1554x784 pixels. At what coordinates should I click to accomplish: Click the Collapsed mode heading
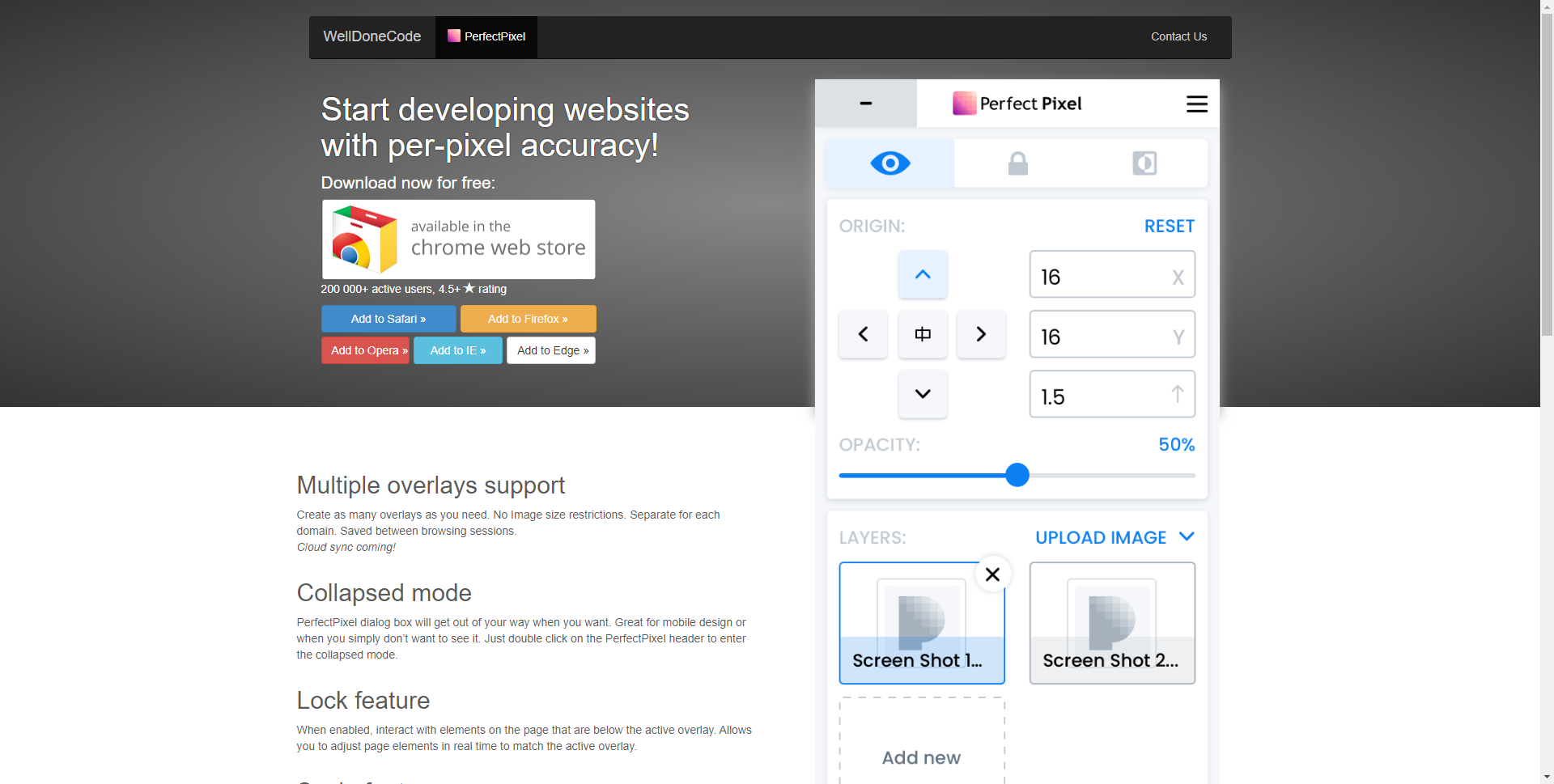coord(384,593)
